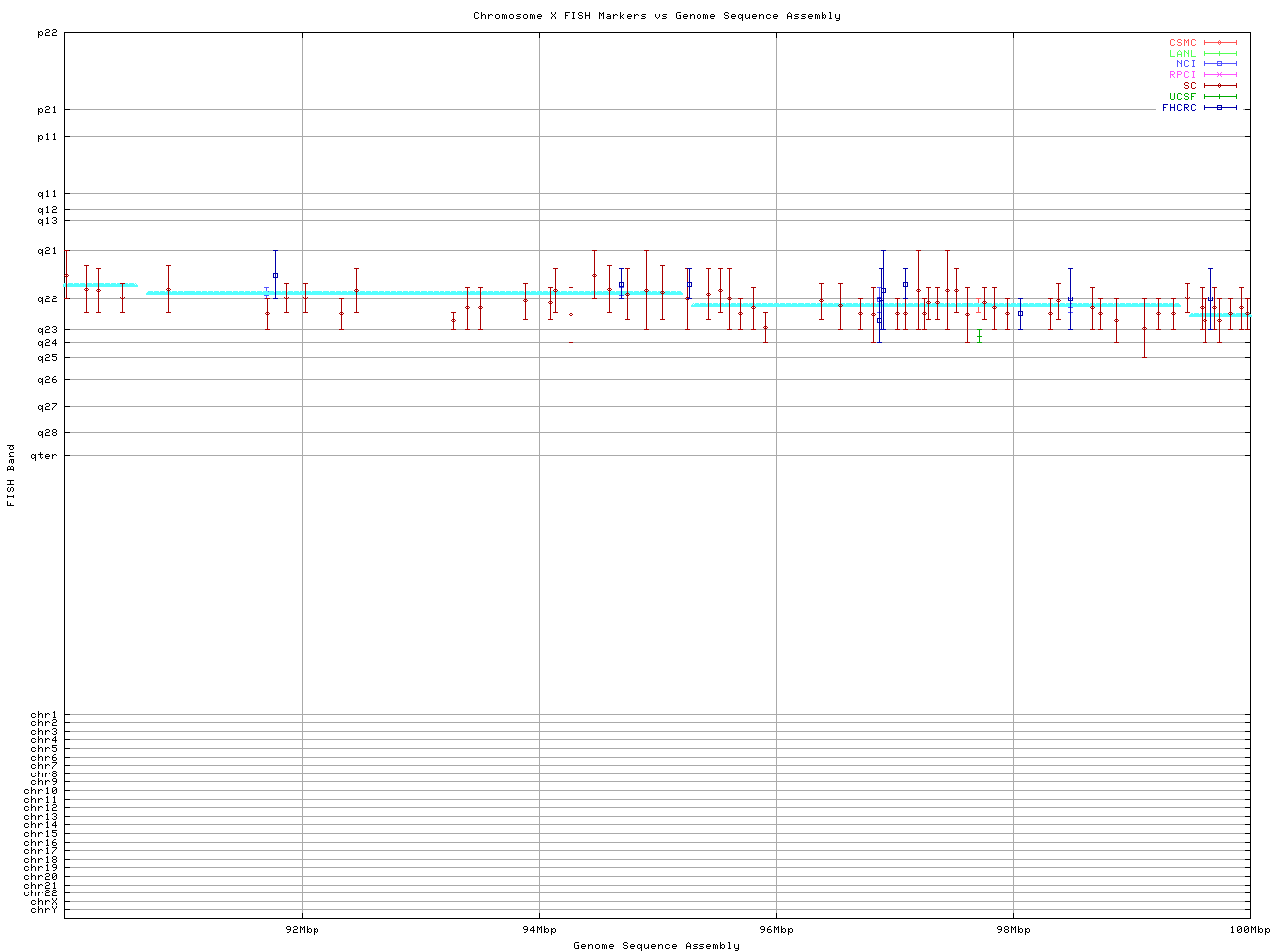Click the qter band label
Viewport: 1270px width, 952px height.
[44, 456]
